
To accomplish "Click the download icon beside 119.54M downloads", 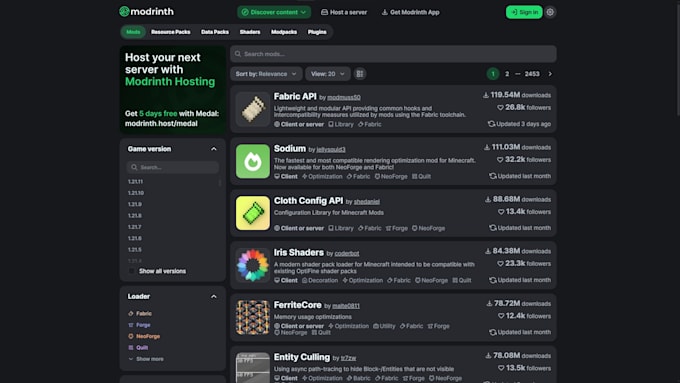I will 486,95.
